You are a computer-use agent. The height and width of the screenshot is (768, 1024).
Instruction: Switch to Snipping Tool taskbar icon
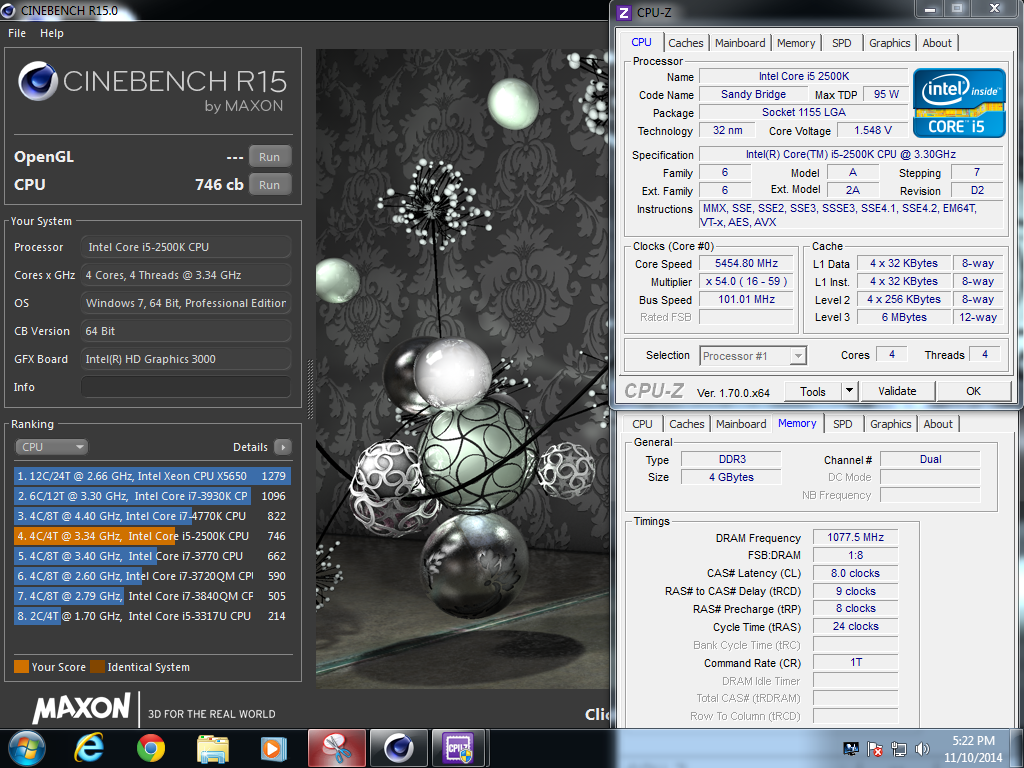point(336,748)
